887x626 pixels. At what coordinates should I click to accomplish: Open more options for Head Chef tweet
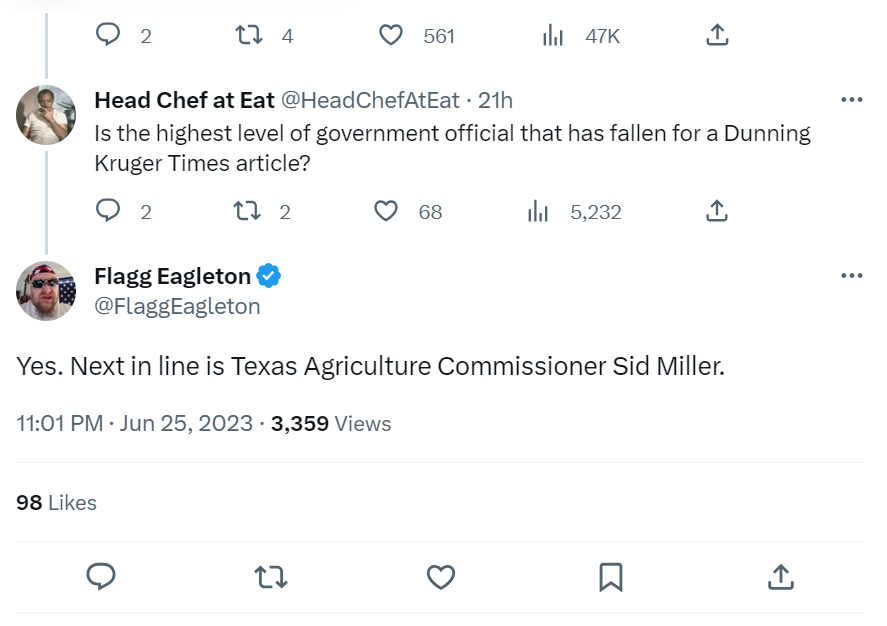(x=852, y=100)
